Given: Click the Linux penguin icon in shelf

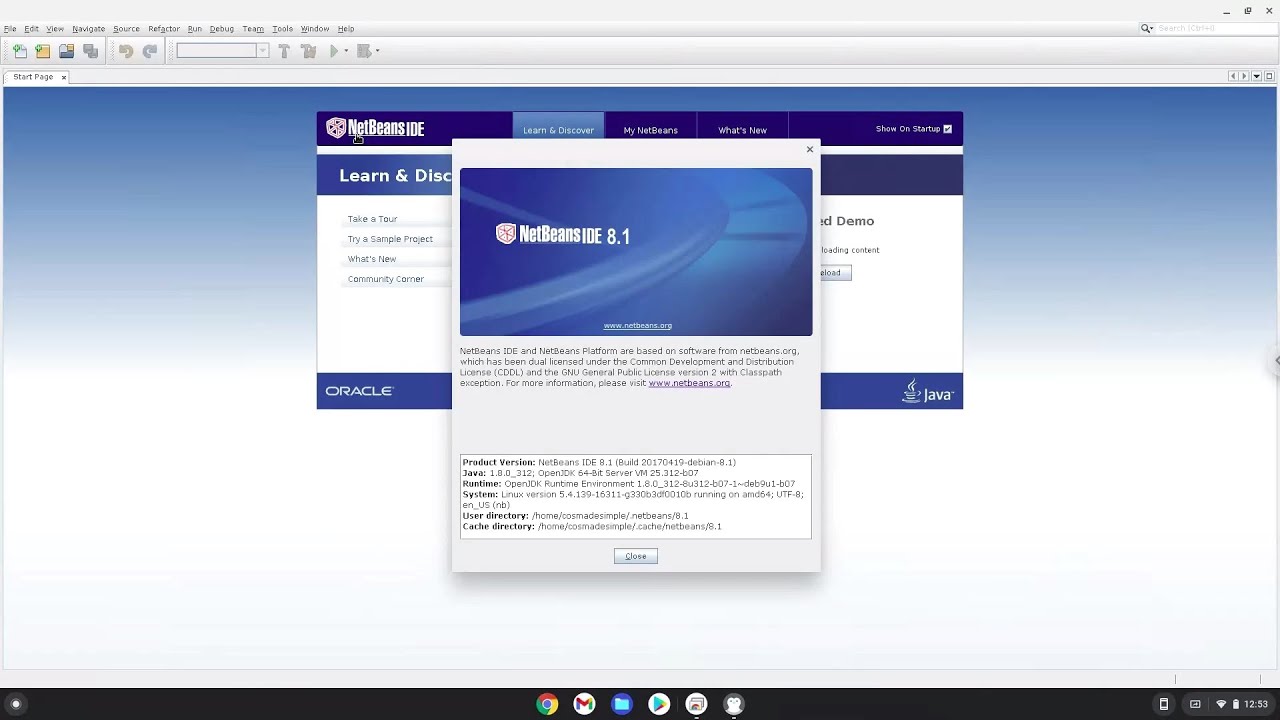Looking at the screenshot, I should coord(734,704).
